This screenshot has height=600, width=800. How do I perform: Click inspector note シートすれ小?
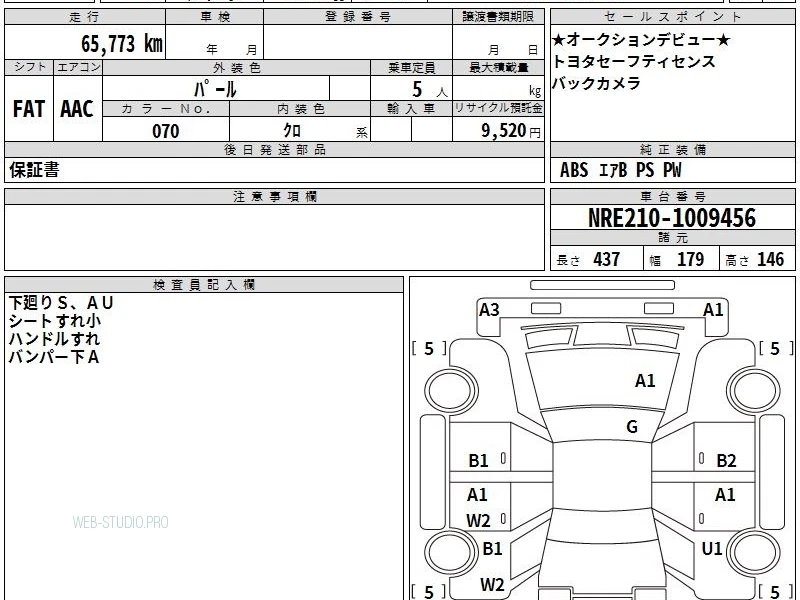[x=55, y=321]
